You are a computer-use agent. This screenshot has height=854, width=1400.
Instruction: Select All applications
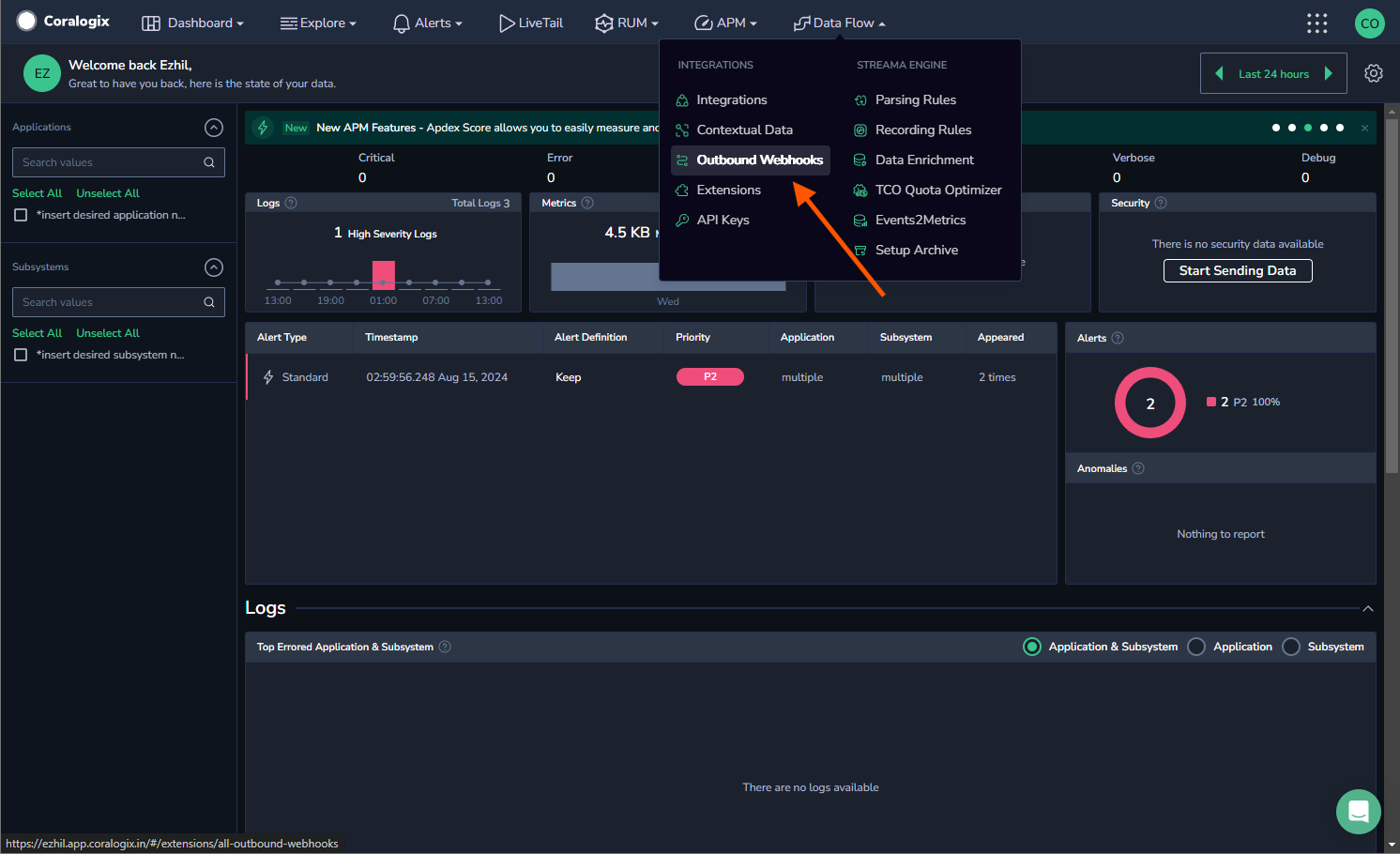(37, 193)
